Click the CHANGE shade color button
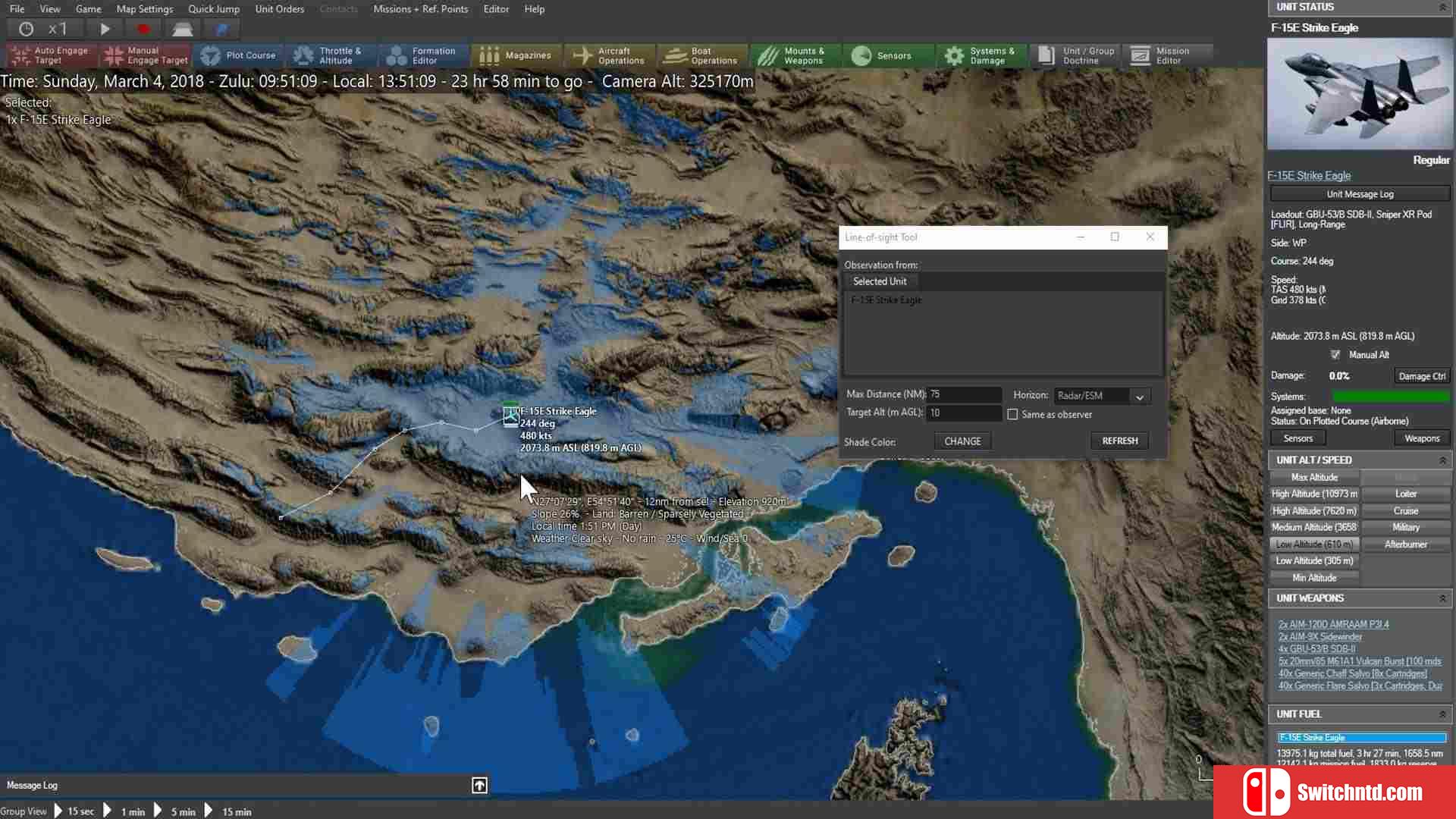The width and height of the screenshot is (1456, 819). point(962,441)
